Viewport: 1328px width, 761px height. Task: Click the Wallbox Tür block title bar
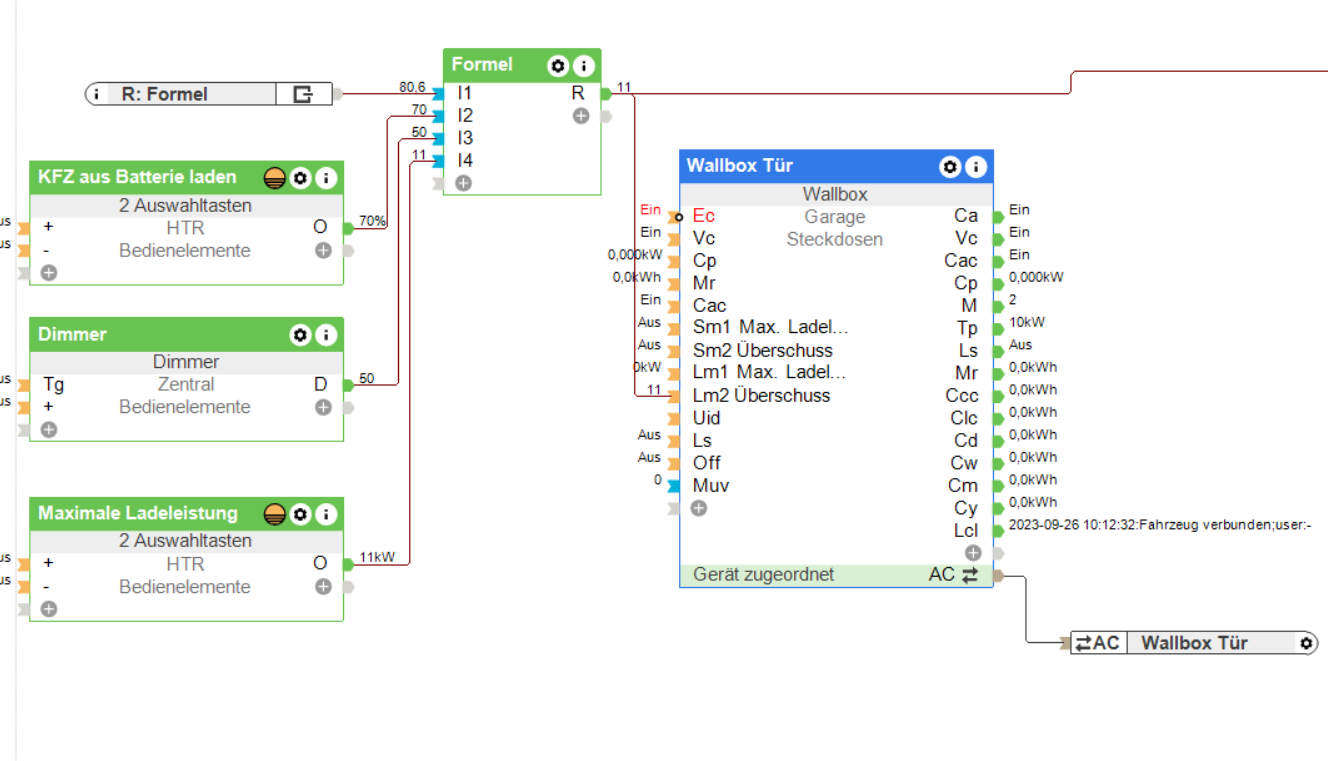click(x=836, y=166)
